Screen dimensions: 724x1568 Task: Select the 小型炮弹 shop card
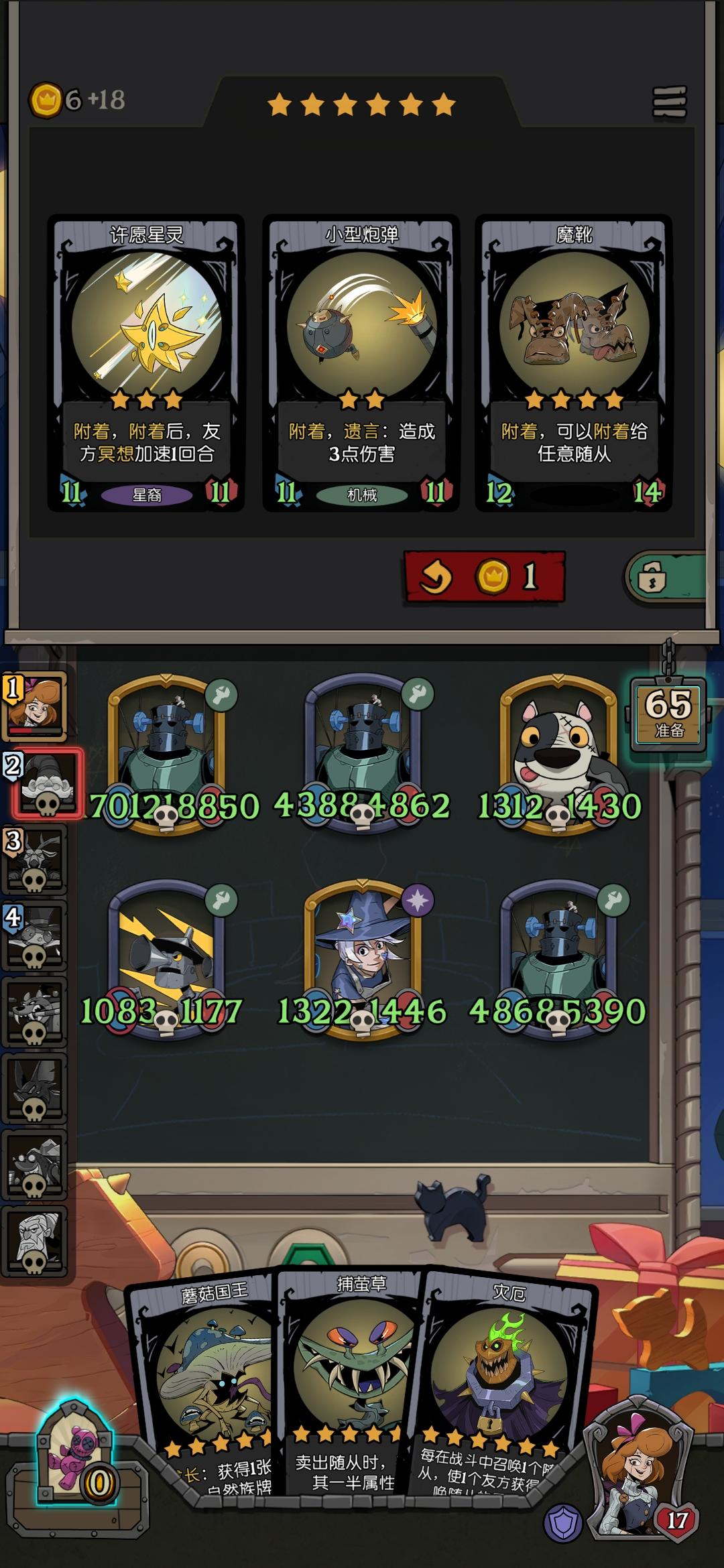click(x=361, y=363)
